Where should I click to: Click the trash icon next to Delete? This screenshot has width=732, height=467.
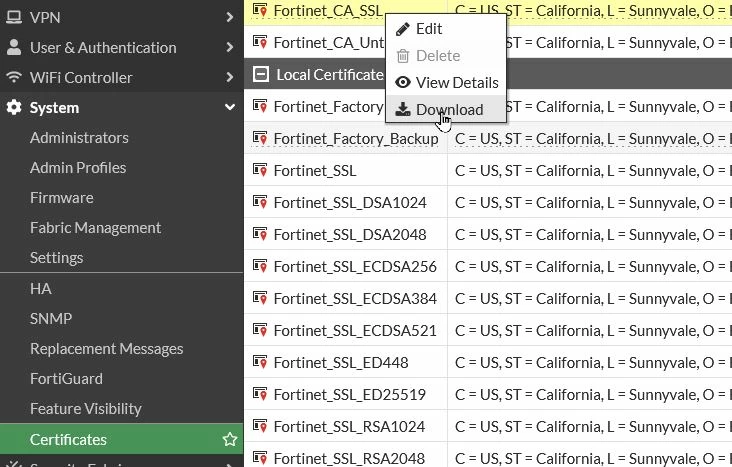pyautogui.click(x=402, y=56)
